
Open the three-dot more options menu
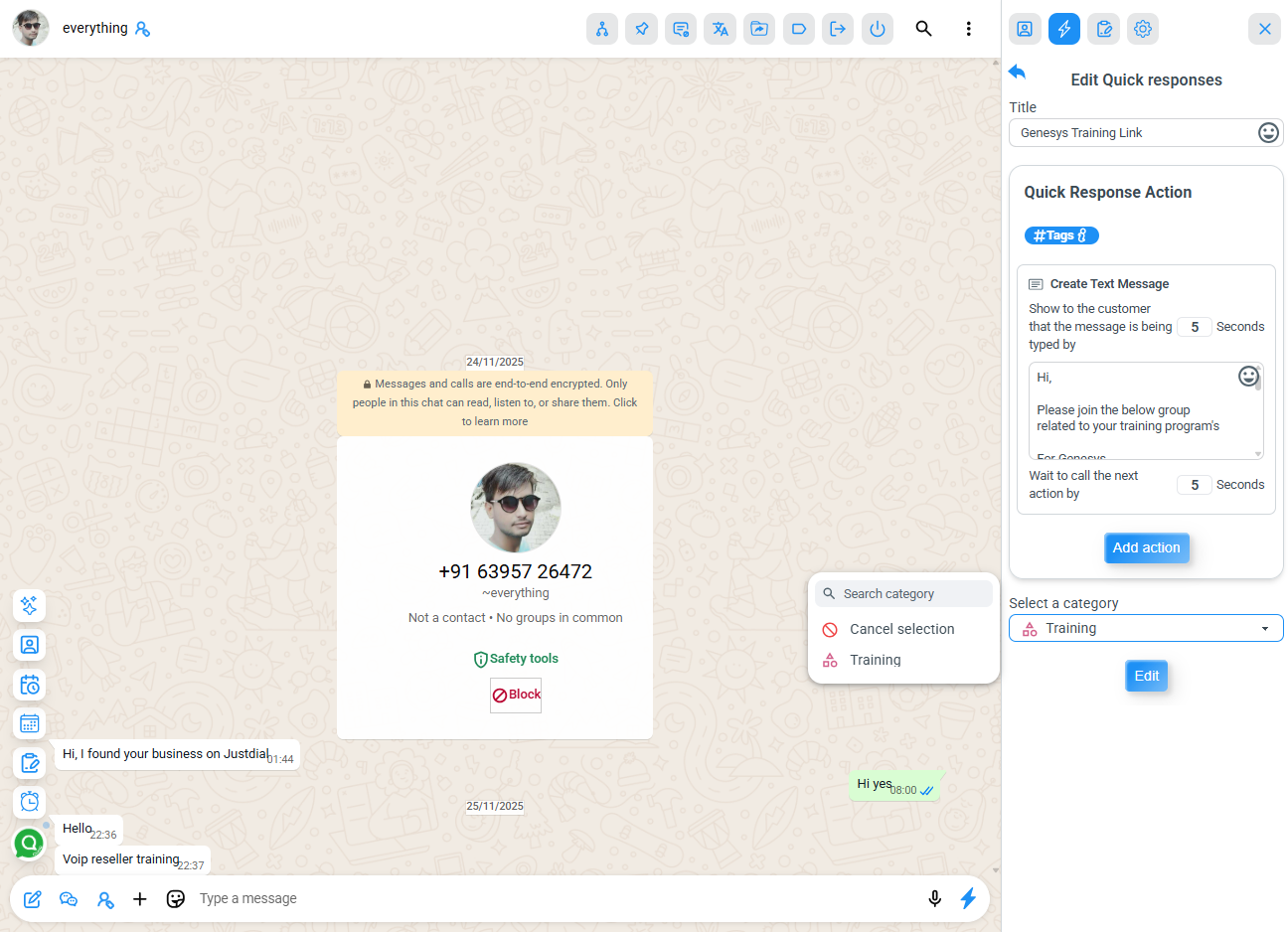[x=968, y=29]
